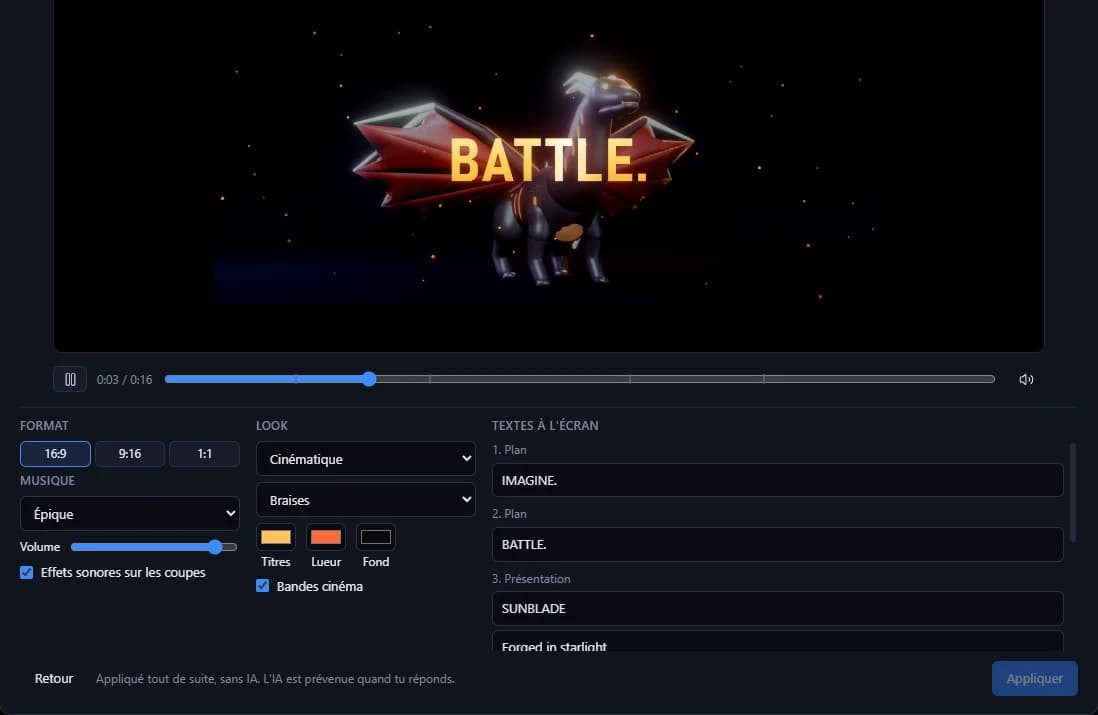Image resolution: width=1098 pixels, height=715 pixels.
Task: Open the Épique music dropdown
Action: click(130, 513)
